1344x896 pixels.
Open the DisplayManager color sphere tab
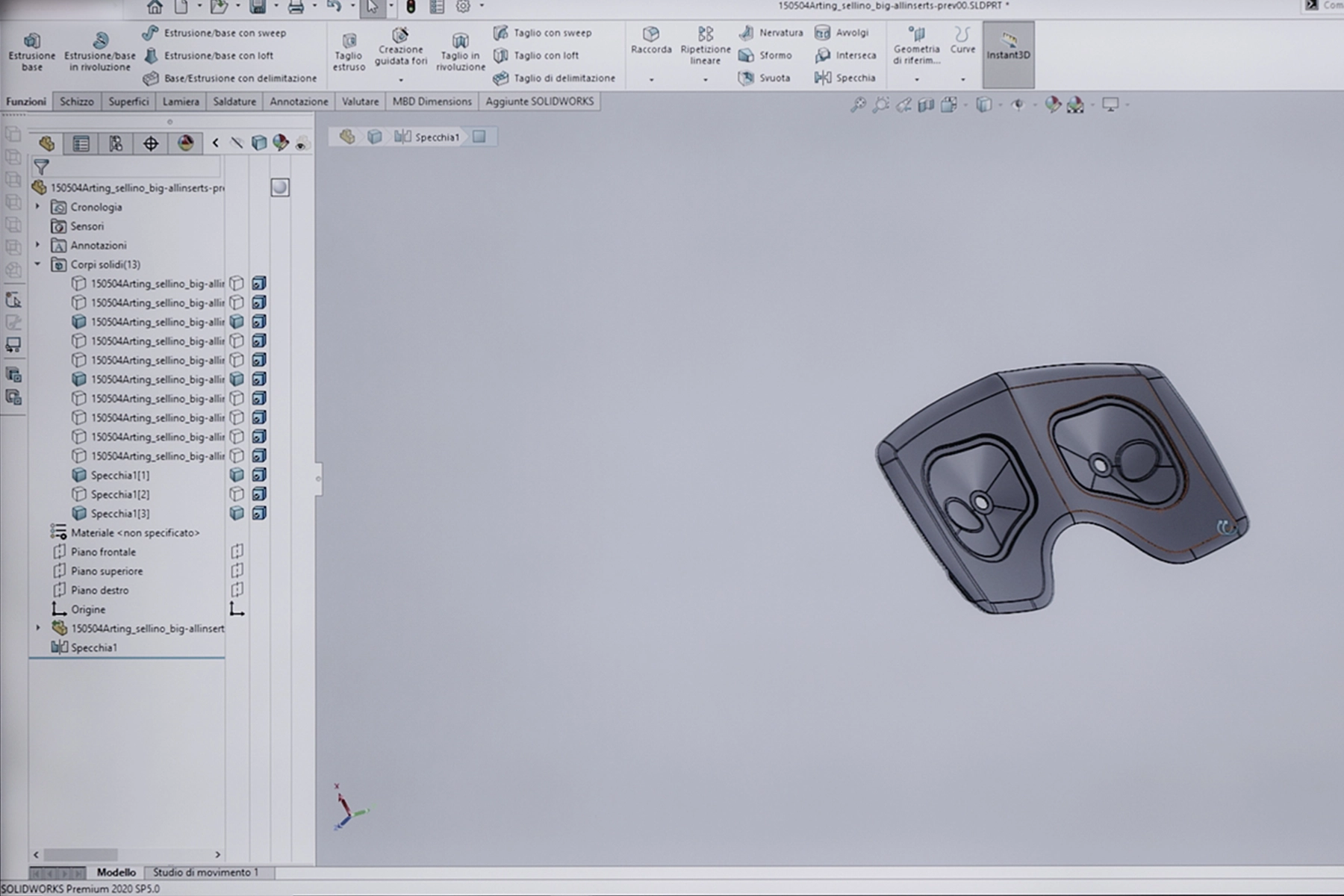[x=186, y=143]
